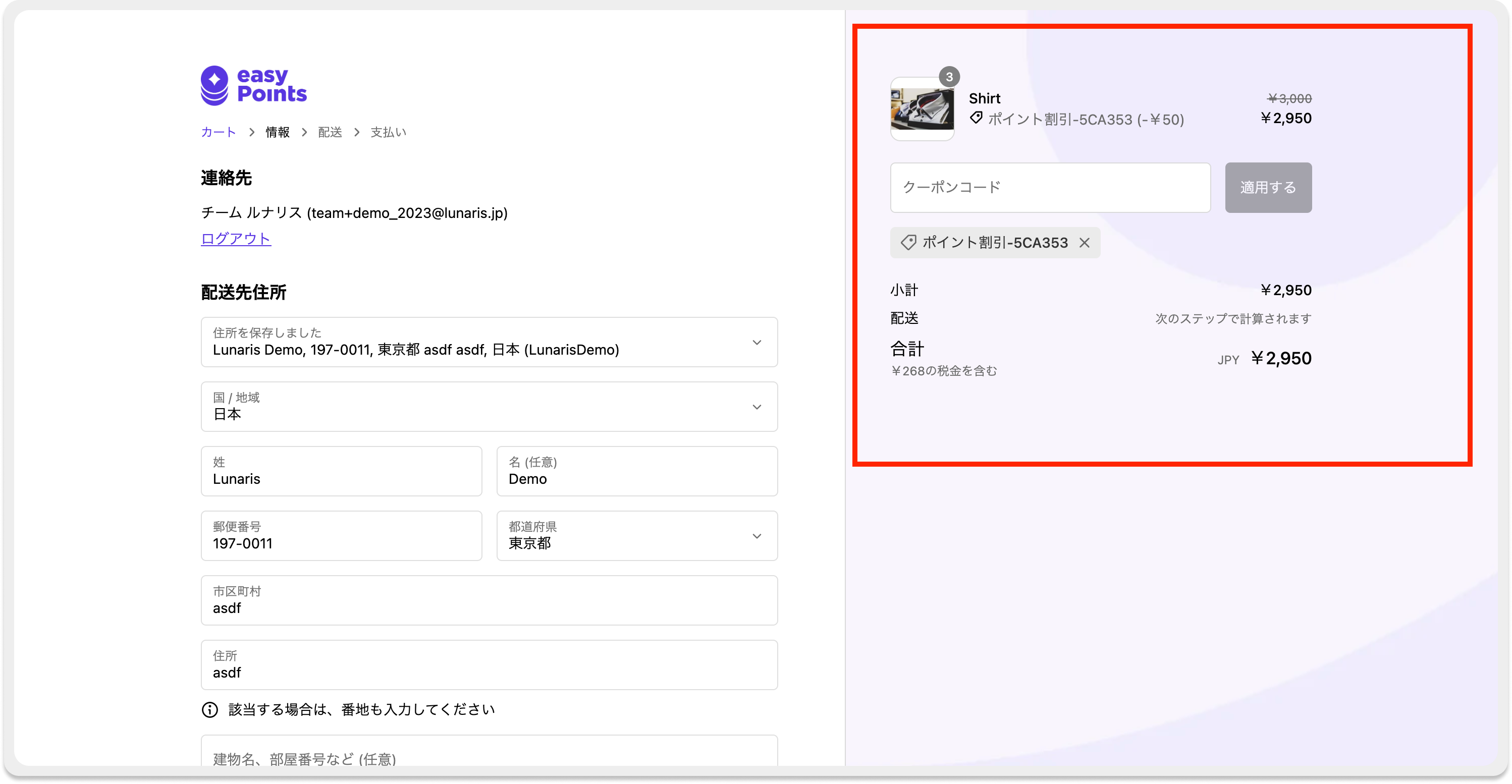Click the 市区町村 city field
Screen dimensions: 1512x784
tap(489, 600)
